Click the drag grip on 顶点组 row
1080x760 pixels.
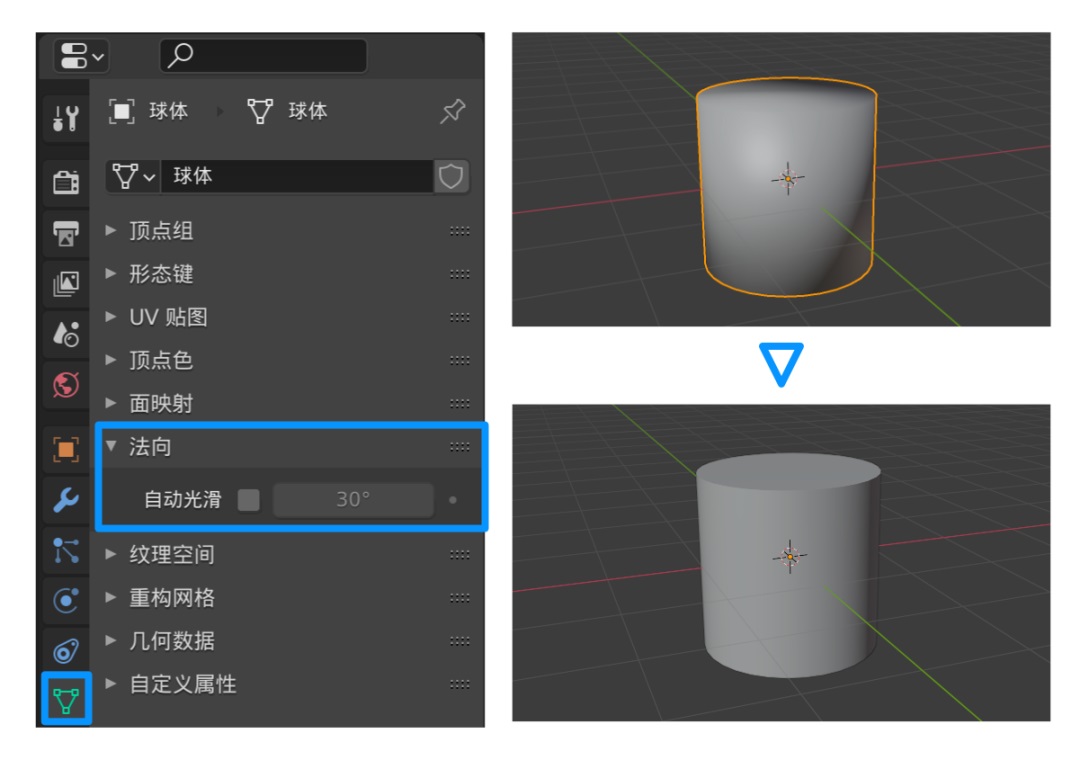[x=459, y=232]
